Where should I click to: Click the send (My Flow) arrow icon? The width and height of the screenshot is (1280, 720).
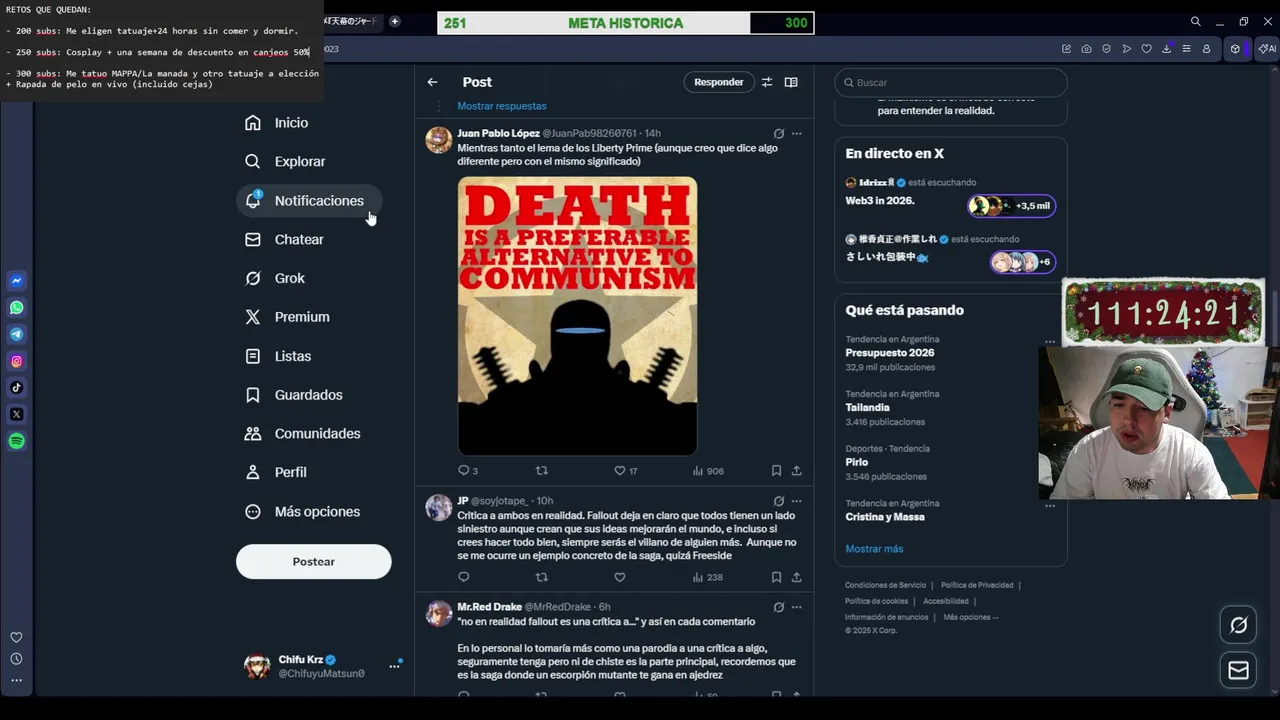(x=1126, y=49)
